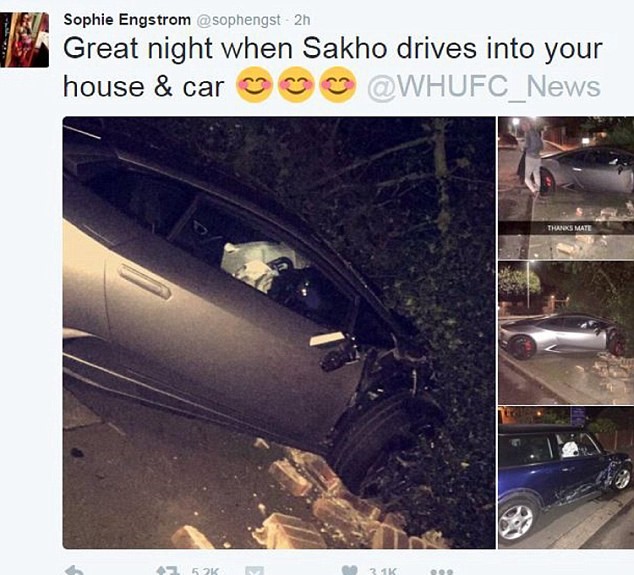Open the damaged blue Mini photo
Image resolution: width=634 pixels, height=575 pixels.
point(566,478)
